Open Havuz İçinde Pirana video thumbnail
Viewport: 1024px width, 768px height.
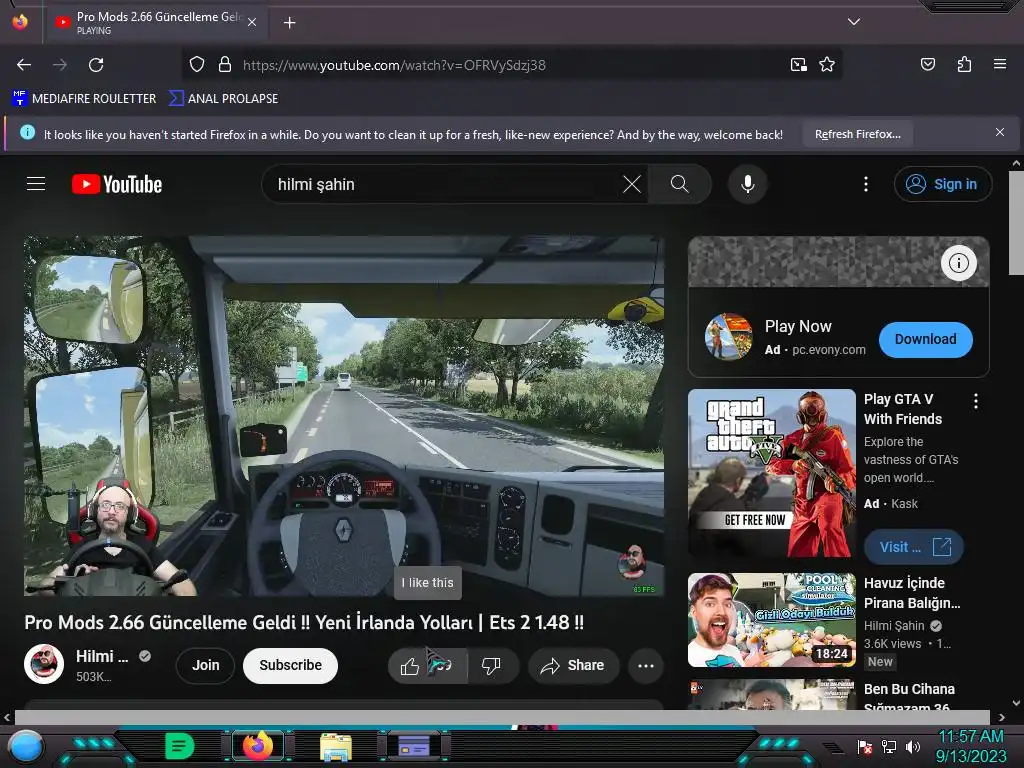(x=771, y=620)
